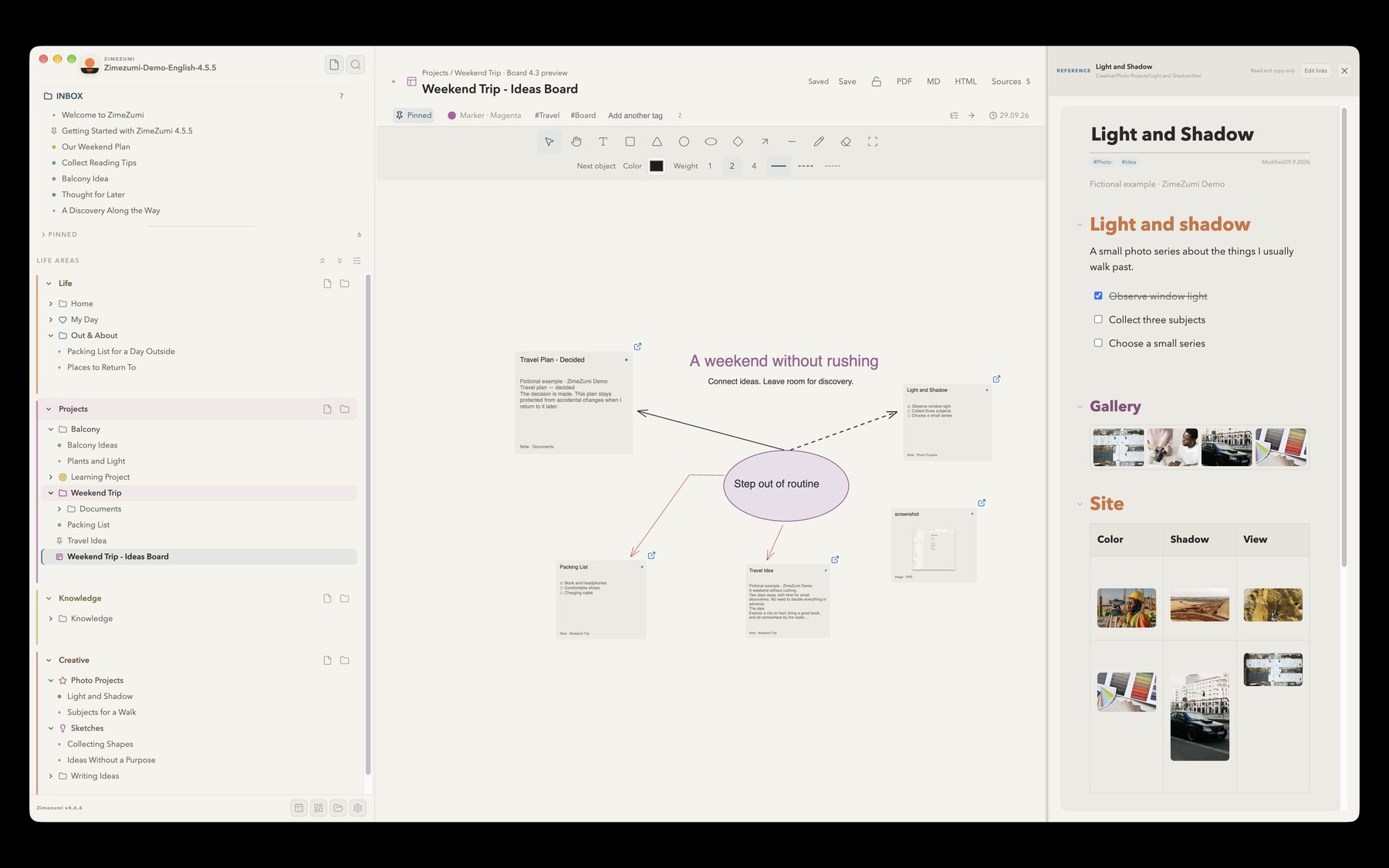This screenshot has height=868, width=1389.
Task: Select the hand pan tool
Action: [576, 142]
